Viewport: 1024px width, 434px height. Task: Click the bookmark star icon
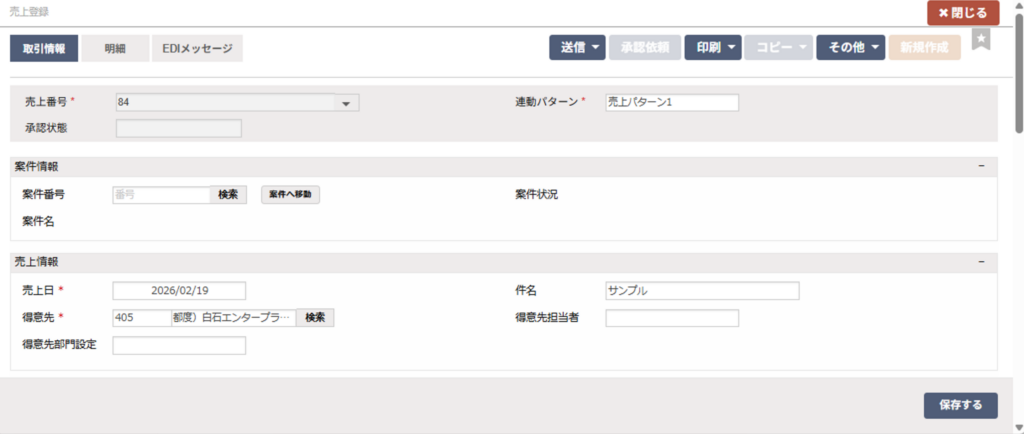(x=982, y=40)
